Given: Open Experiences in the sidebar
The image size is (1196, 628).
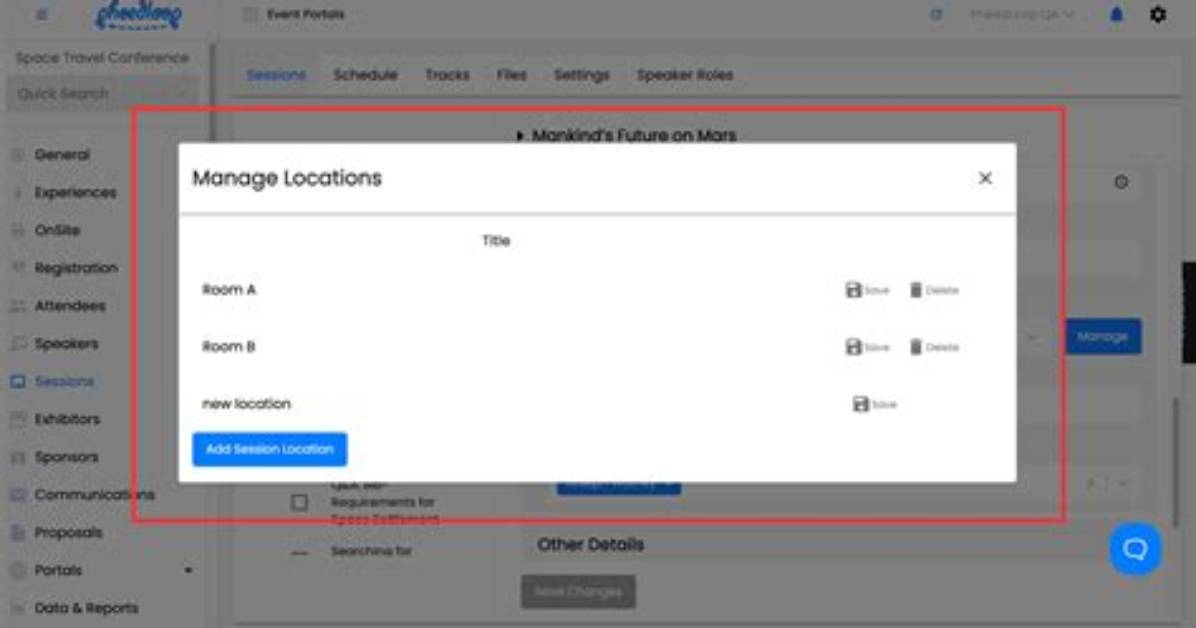Looking at the screenshot, I should [76, 192].
